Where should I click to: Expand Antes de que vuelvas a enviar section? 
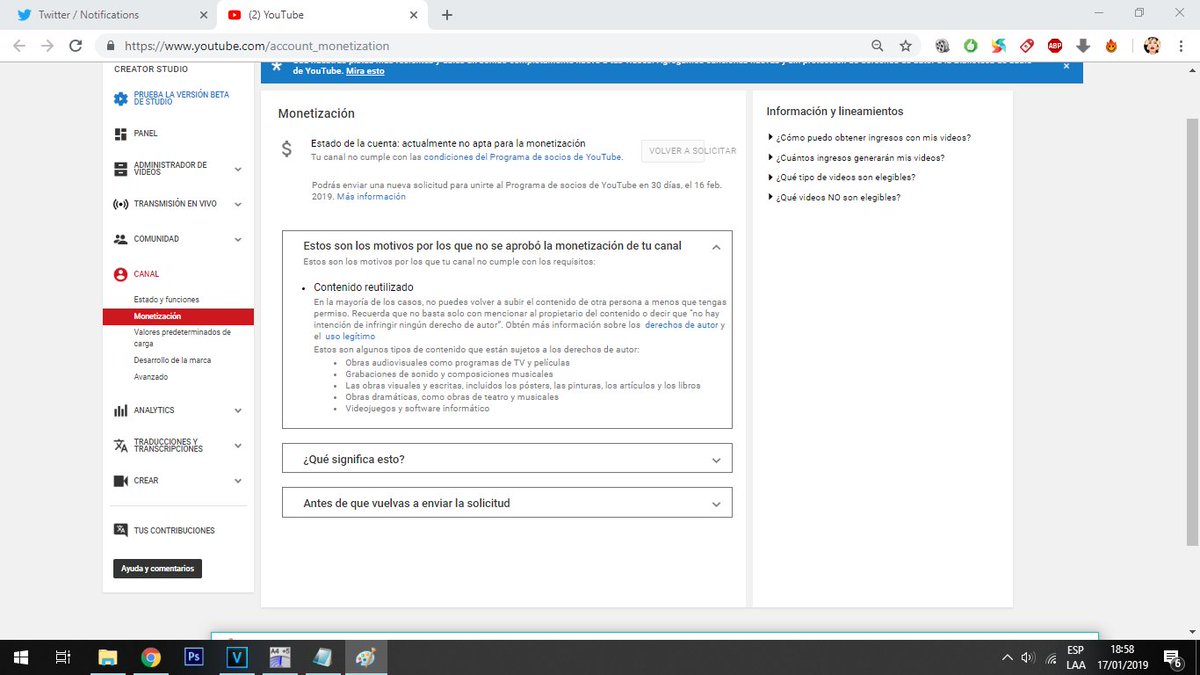click(x=507, y=503)
